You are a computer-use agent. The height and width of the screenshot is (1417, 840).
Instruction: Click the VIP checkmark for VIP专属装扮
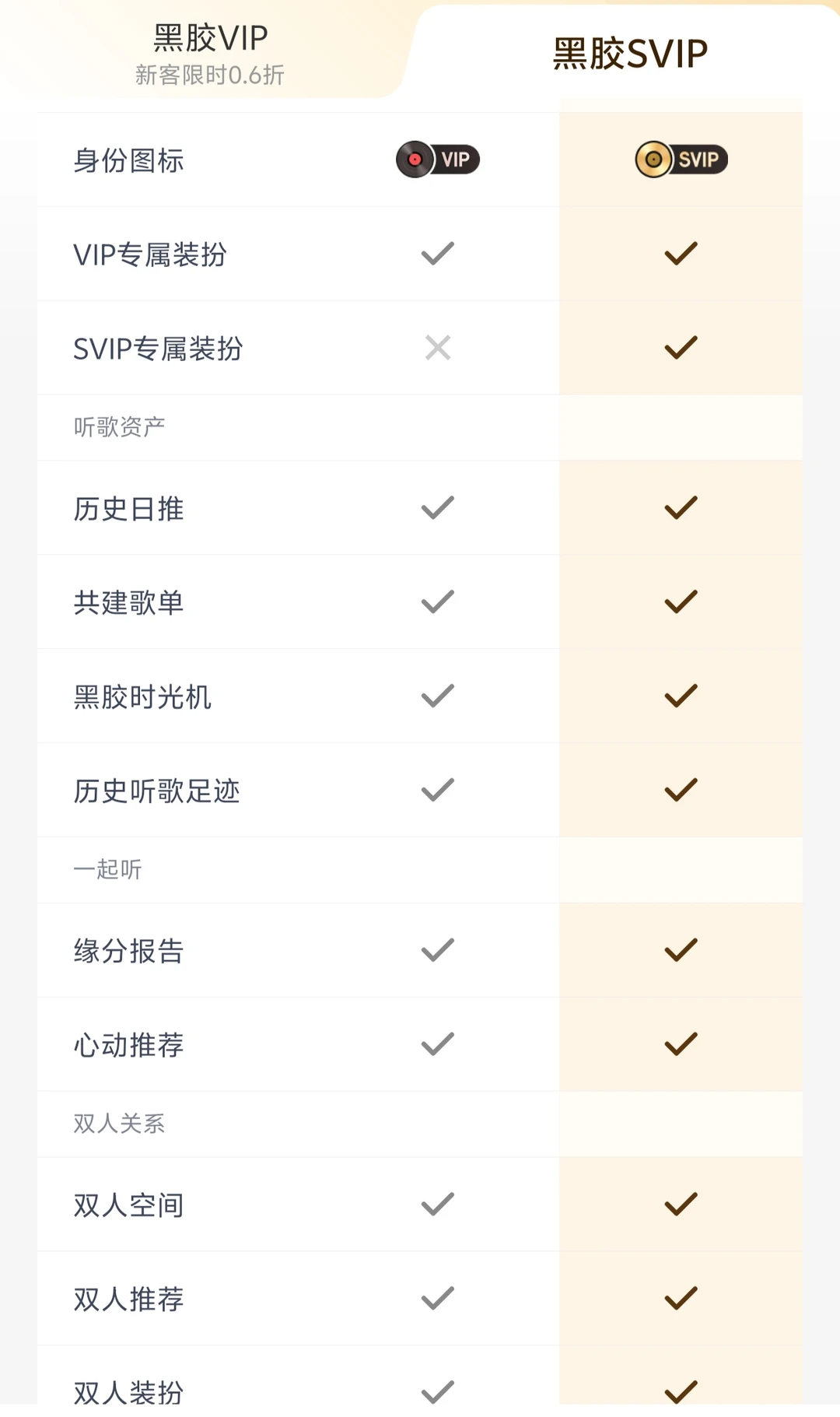pyautogui.click(x=438, y=253)
